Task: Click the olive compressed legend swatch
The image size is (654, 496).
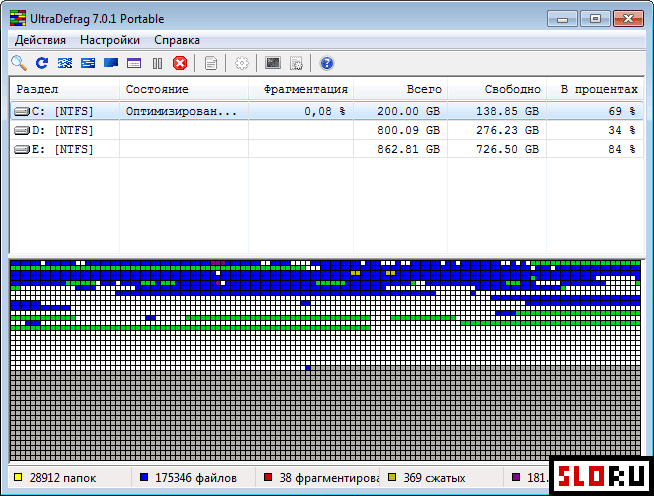Action: point(392,477)
